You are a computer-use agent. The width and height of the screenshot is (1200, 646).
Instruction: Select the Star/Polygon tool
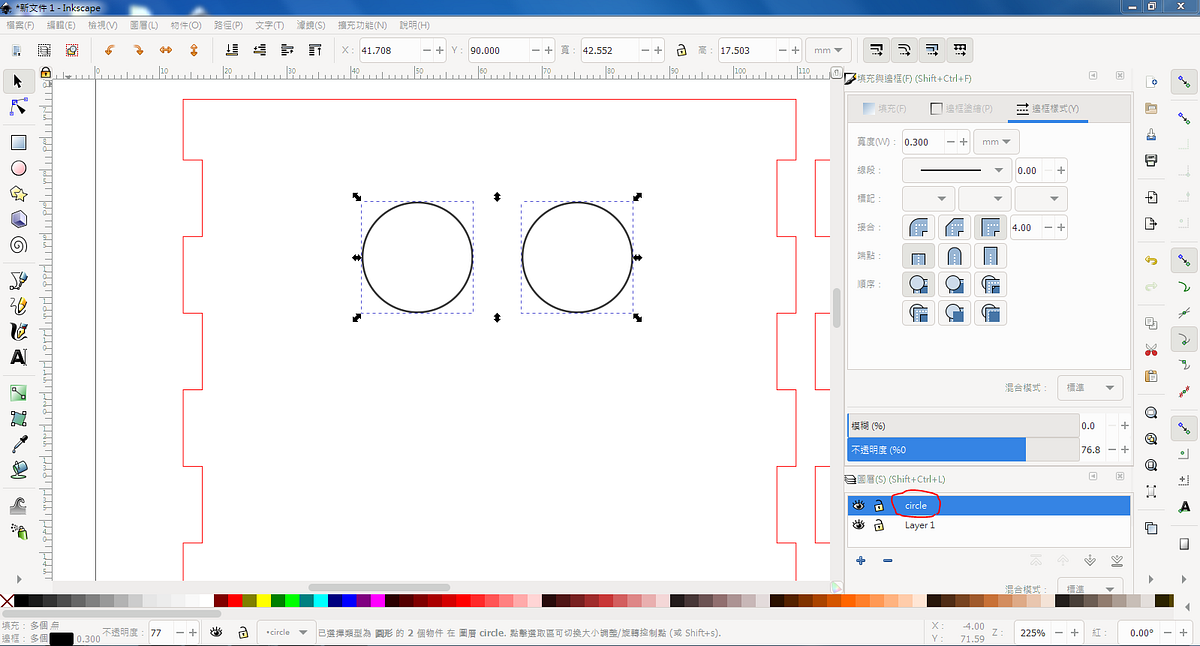coord(18,194)
